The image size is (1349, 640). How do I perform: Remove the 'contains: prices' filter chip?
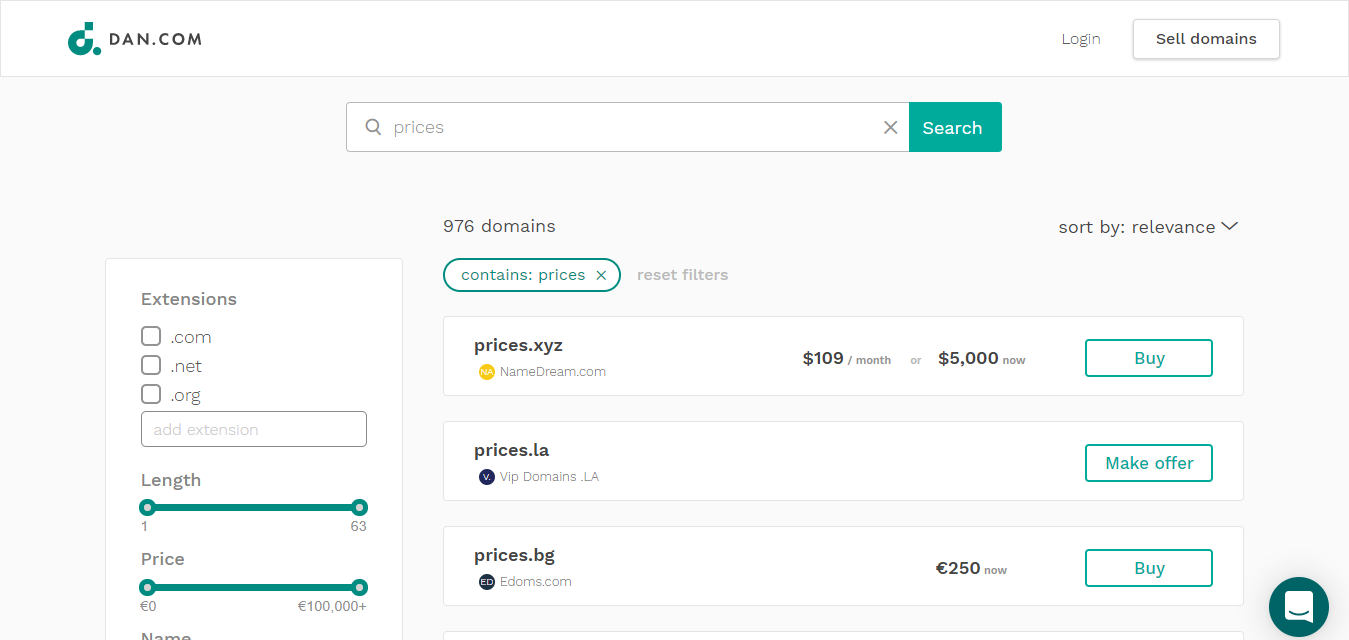coord(601,275)
